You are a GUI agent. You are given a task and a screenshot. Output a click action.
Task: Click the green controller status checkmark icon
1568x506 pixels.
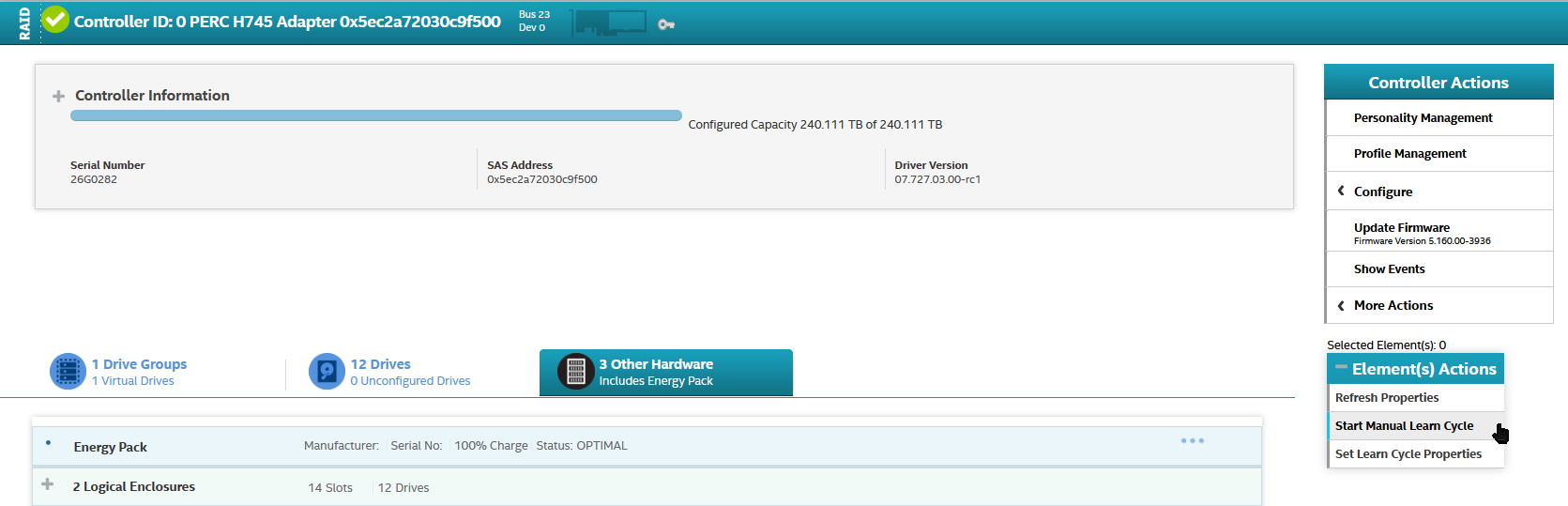55,20
